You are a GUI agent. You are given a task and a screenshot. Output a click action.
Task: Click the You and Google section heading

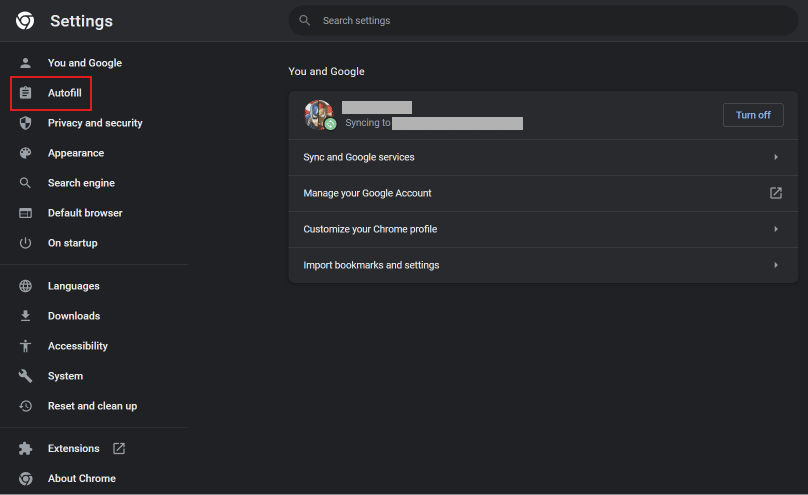[326, 71]
